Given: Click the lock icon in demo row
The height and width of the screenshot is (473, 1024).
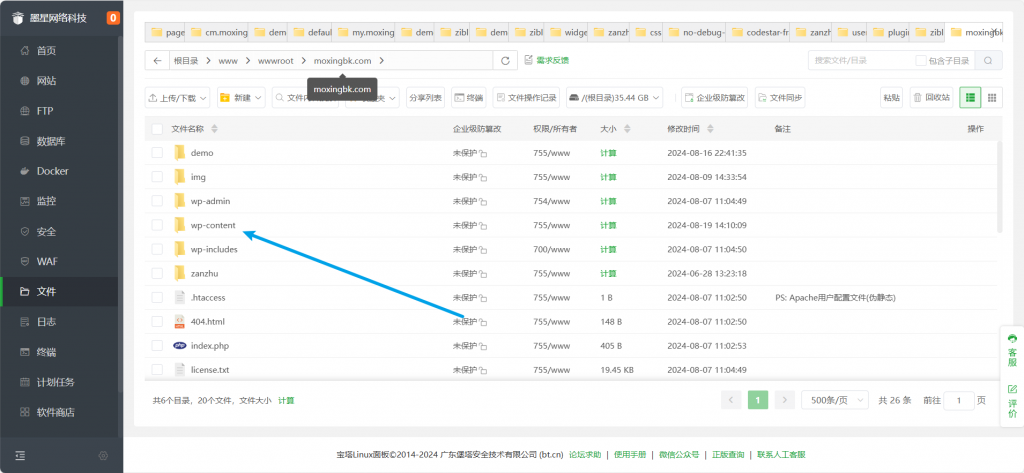Looking at the screenshot, I should 483,154.
